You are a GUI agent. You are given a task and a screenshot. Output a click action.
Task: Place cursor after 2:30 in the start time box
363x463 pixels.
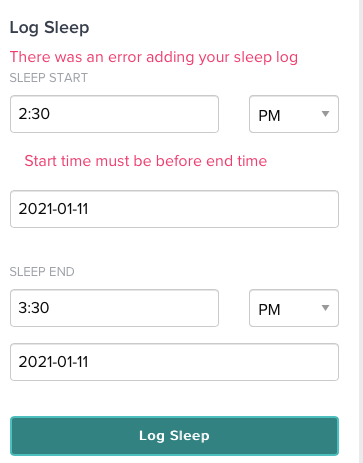point(51,114)
